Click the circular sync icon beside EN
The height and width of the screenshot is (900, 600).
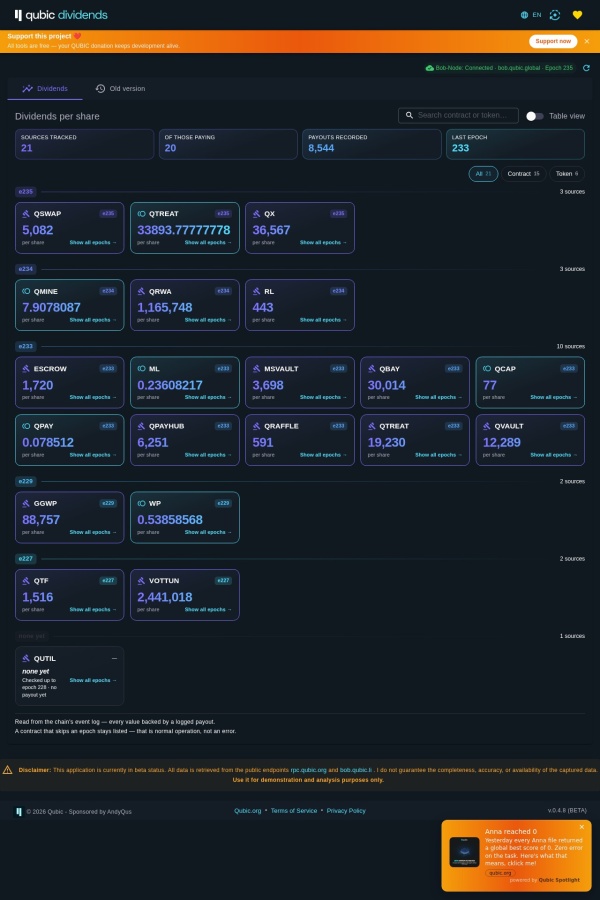click(x=555, y=15)
